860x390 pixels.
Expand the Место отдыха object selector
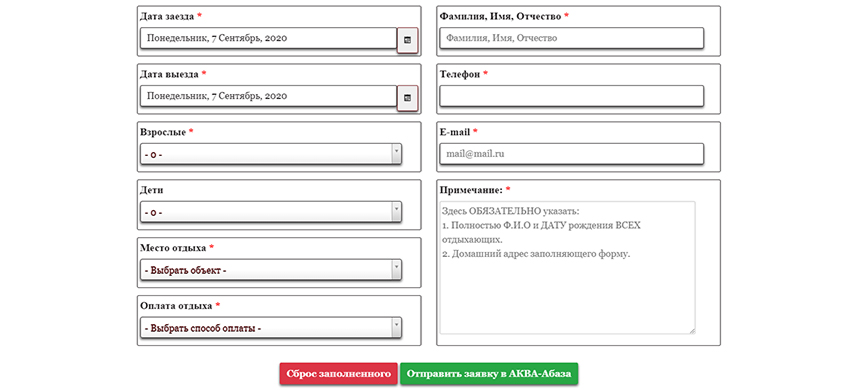(x=271, y=270)
